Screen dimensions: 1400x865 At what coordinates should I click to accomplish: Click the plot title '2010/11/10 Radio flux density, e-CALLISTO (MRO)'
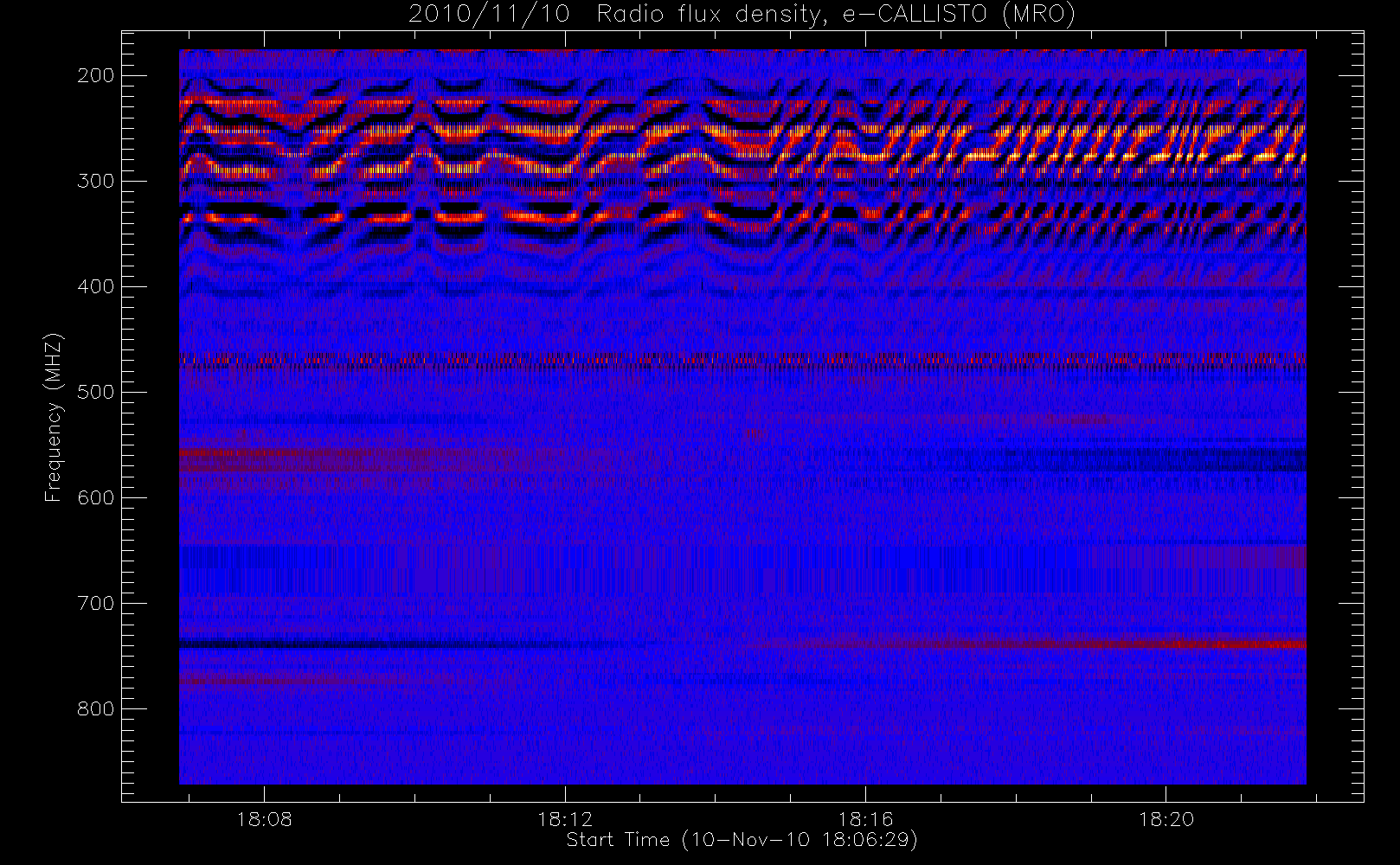(742, 15)
